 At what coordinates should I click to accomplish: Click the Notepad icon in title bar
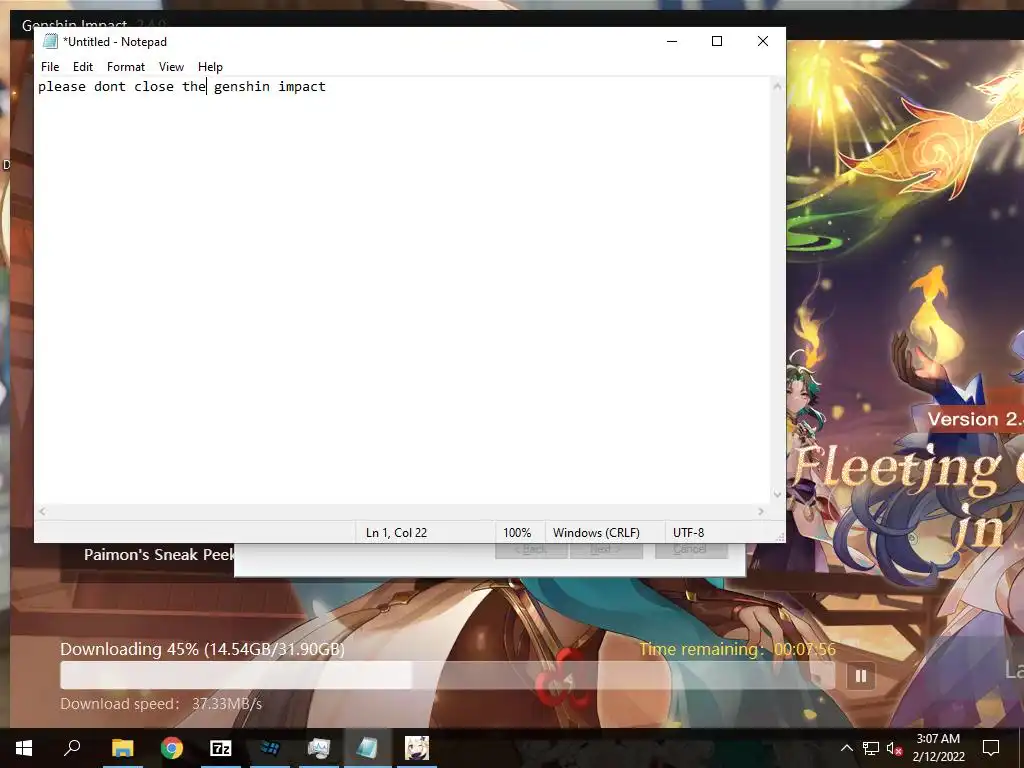(x=50, y=42)
